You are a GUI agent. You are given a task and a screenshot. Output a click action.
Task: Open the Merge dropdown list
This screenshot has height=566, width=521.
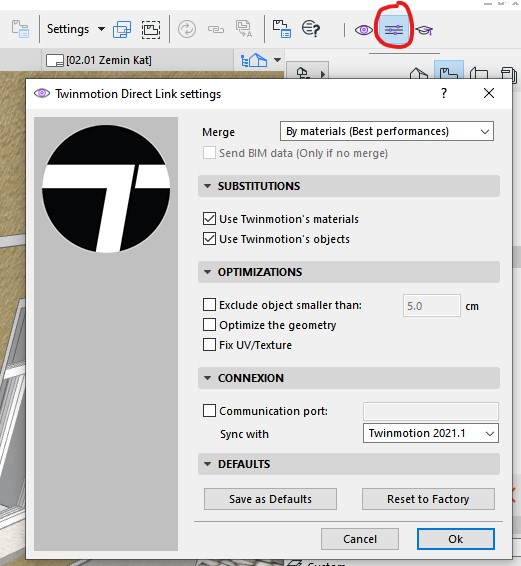[x=387, y=131]
